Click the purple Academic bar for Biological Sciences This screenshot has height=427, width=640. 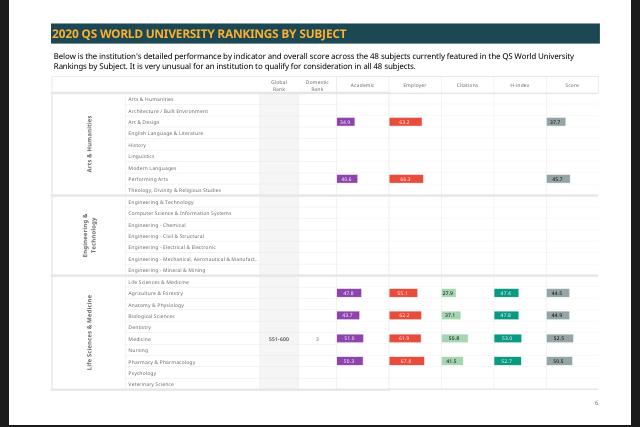349,316
